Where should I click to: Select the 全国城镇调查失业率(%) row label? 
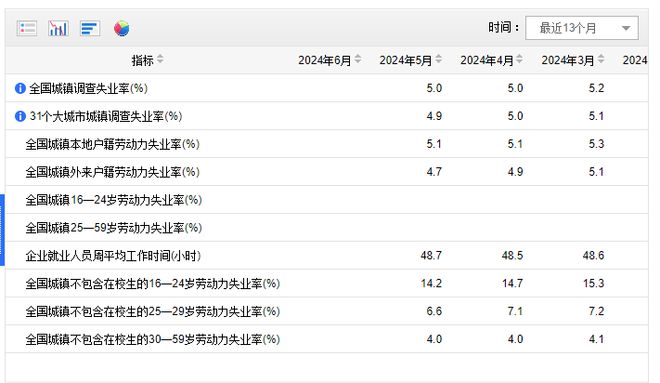pos(88,88)
